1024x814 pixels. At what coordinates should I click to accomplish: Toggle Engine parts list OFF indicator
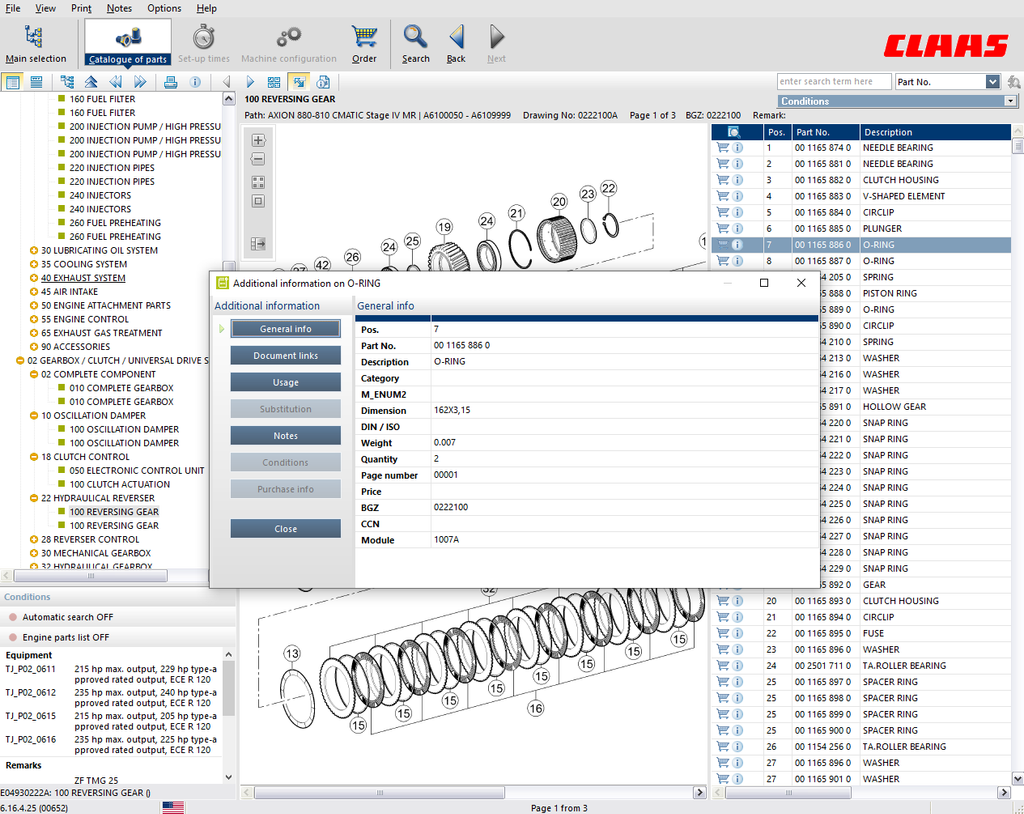[12, 638]
